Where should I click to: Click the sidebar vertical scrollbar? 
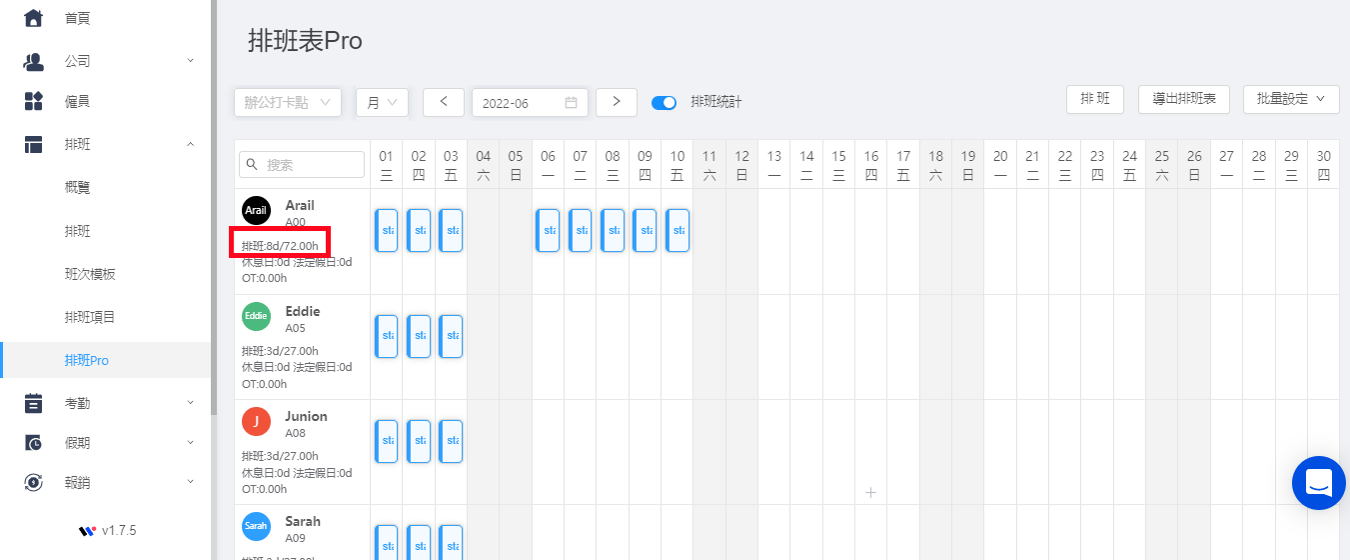click(x=214, y=207)
